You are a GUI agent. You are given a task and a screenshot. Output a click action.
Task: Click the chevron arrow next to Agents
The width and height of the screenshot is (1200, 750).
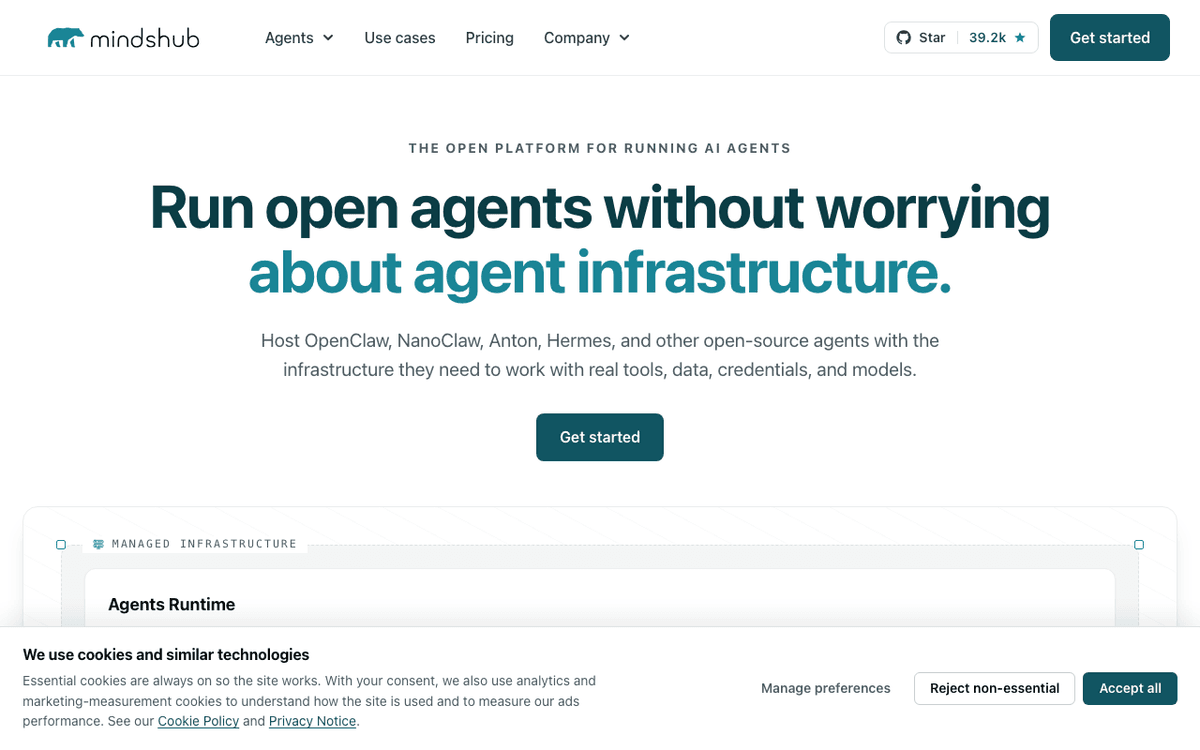pyautogui.click(x=328, y=38)
